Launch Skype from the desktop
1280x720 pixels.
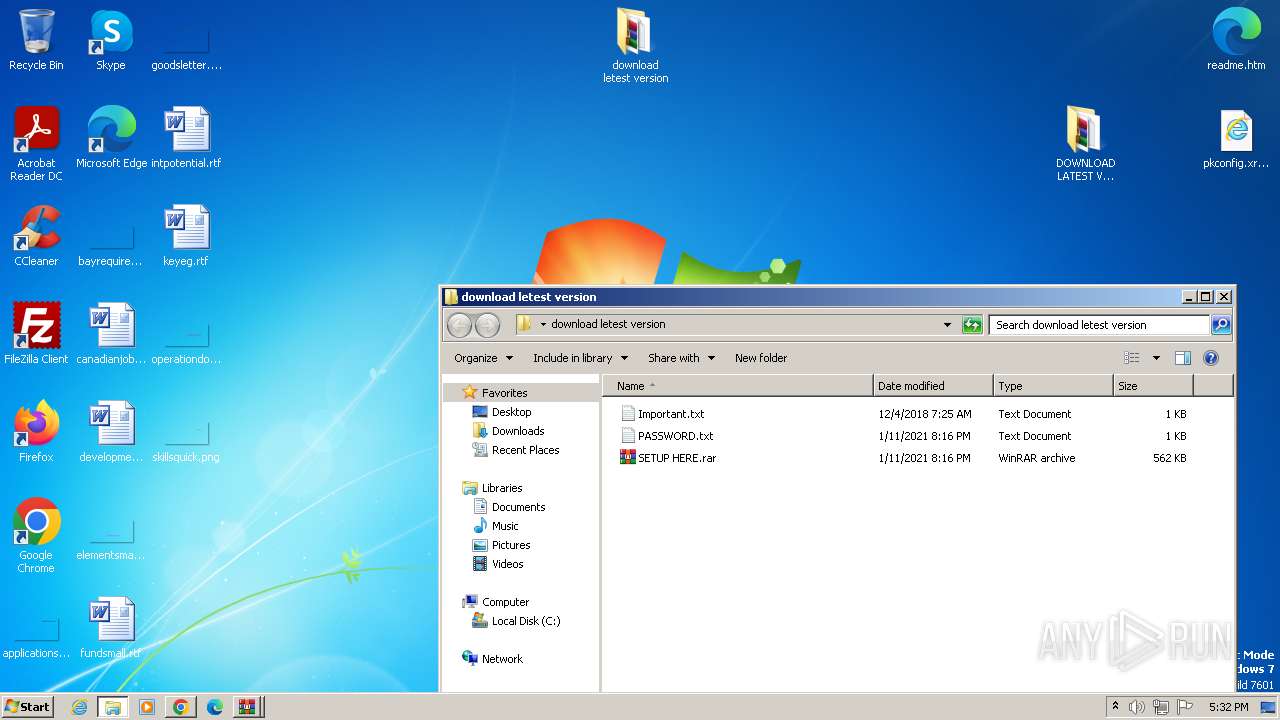(111, 40)
